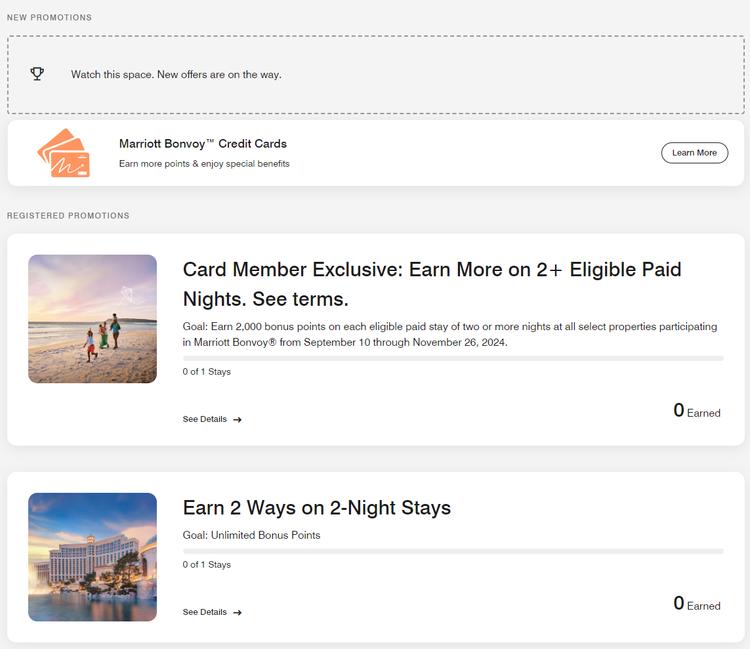This screenshot has height=649, width=750.
Task: Click the New Promotions section label
Action: 49,18
